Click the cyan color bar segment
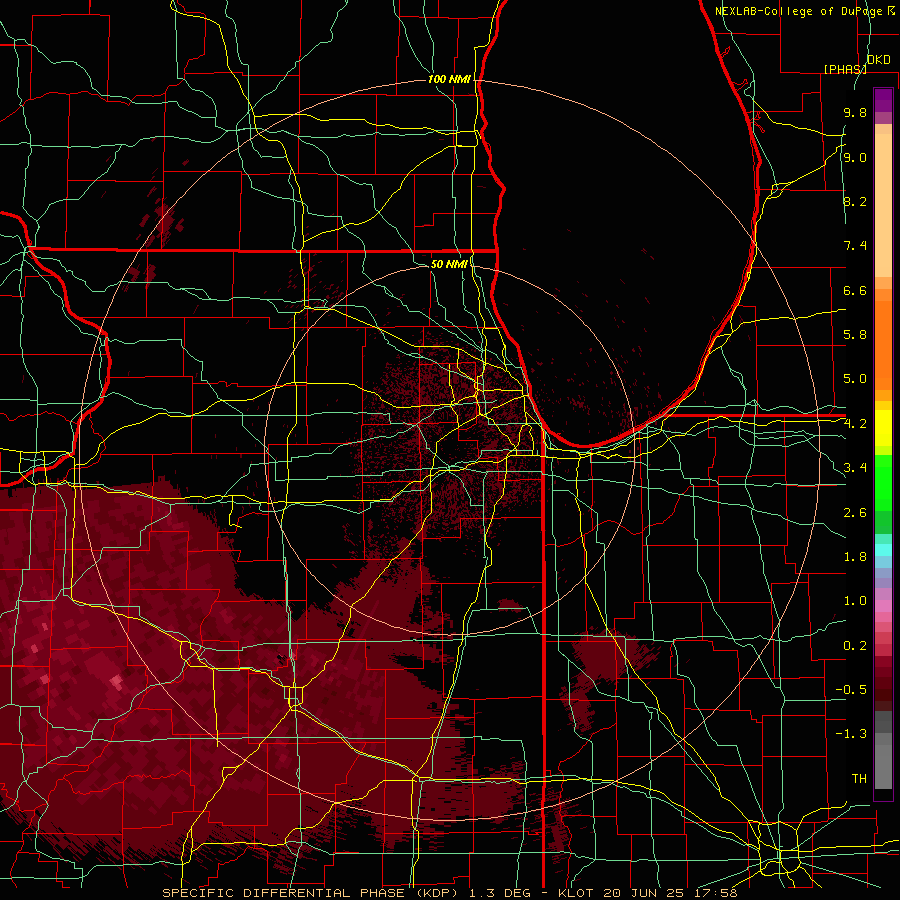Screen dimensions: 900x900 (x=883, y=550)
